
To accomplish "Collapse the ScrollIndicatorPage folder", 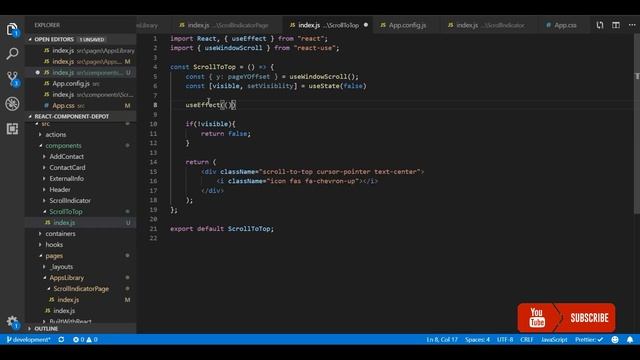I will coord(81,289).
